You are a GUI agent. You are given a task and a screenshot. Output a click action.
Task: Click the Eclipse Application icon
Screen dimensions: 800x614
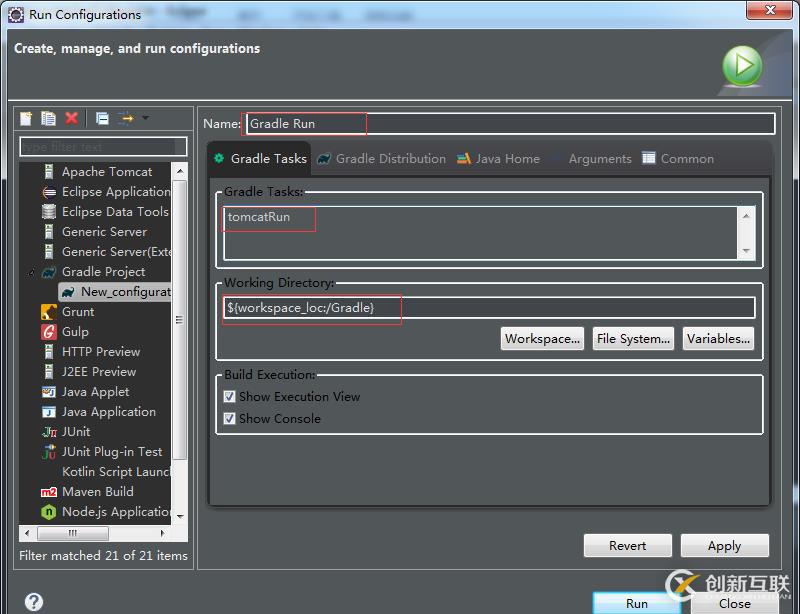[x=49, y=192]
